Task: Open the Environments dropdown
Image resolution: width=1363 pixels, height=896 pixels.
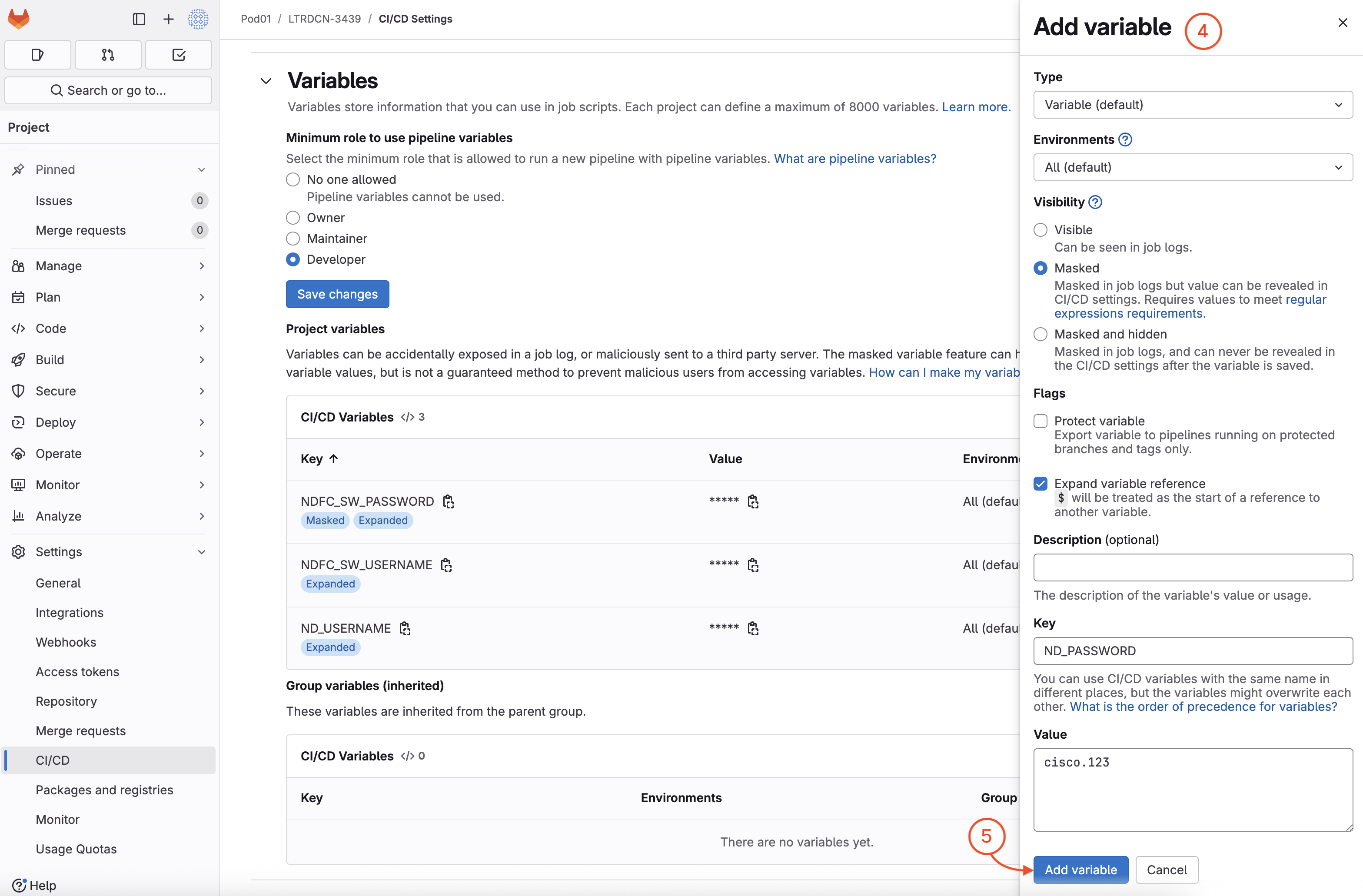Action: click(x=1192, y=167)
